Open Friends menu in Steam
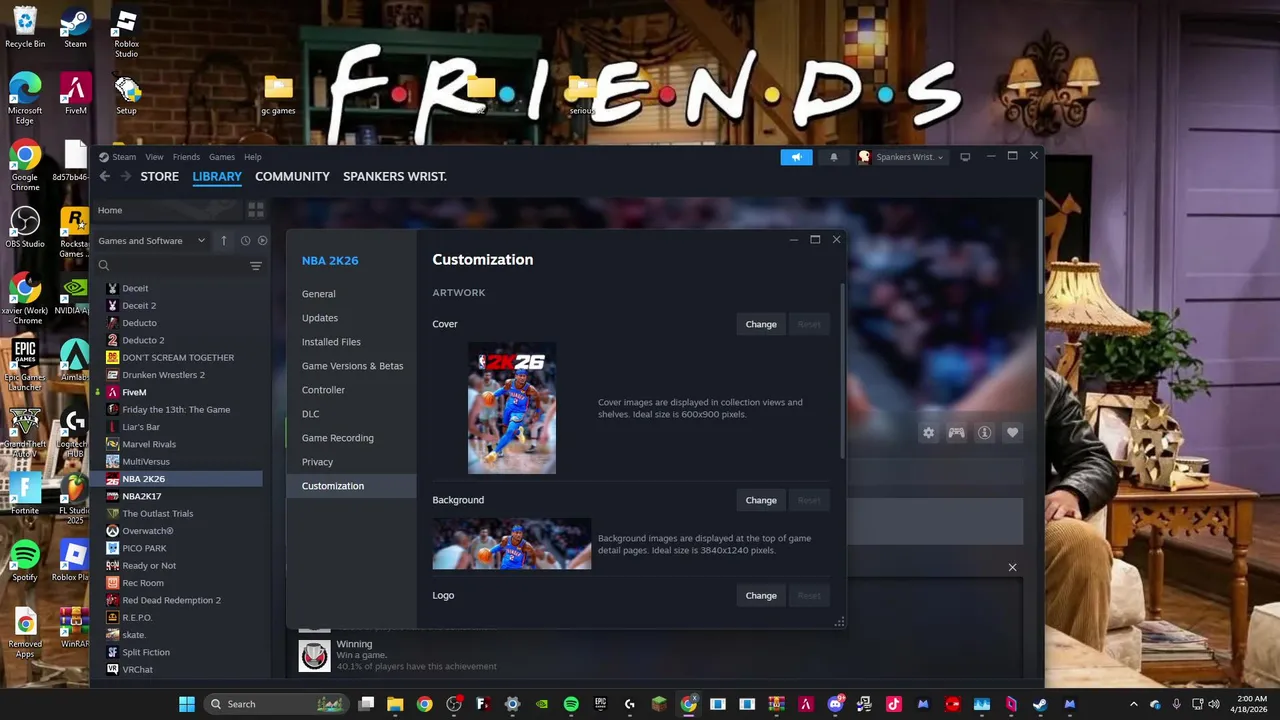 [x=186, y=157]
